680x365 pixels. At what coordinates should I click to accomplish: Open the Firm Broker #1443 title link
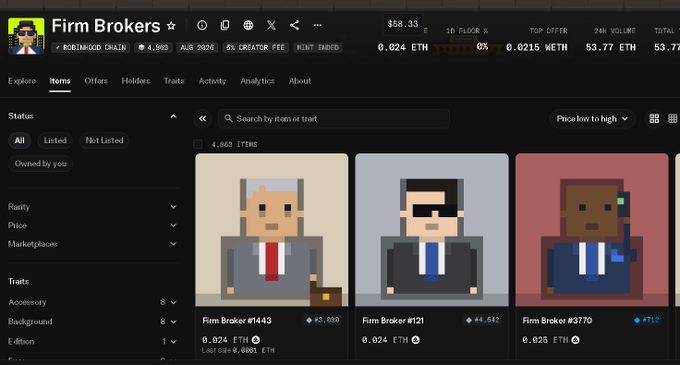pyautogui.click(x=237, y=321)
